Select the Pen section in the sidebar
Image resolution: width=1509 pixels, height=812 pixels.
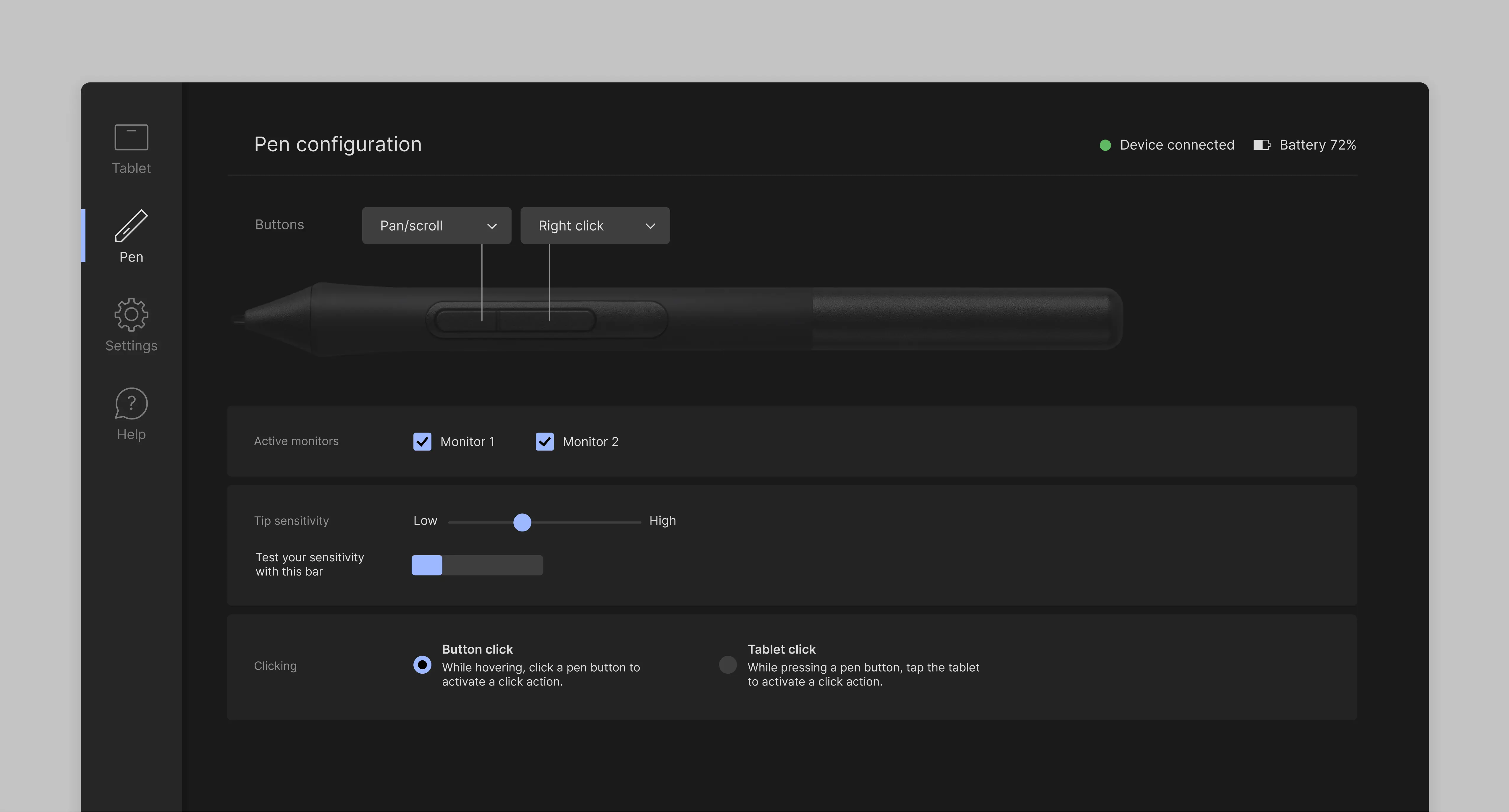point(131,236)
